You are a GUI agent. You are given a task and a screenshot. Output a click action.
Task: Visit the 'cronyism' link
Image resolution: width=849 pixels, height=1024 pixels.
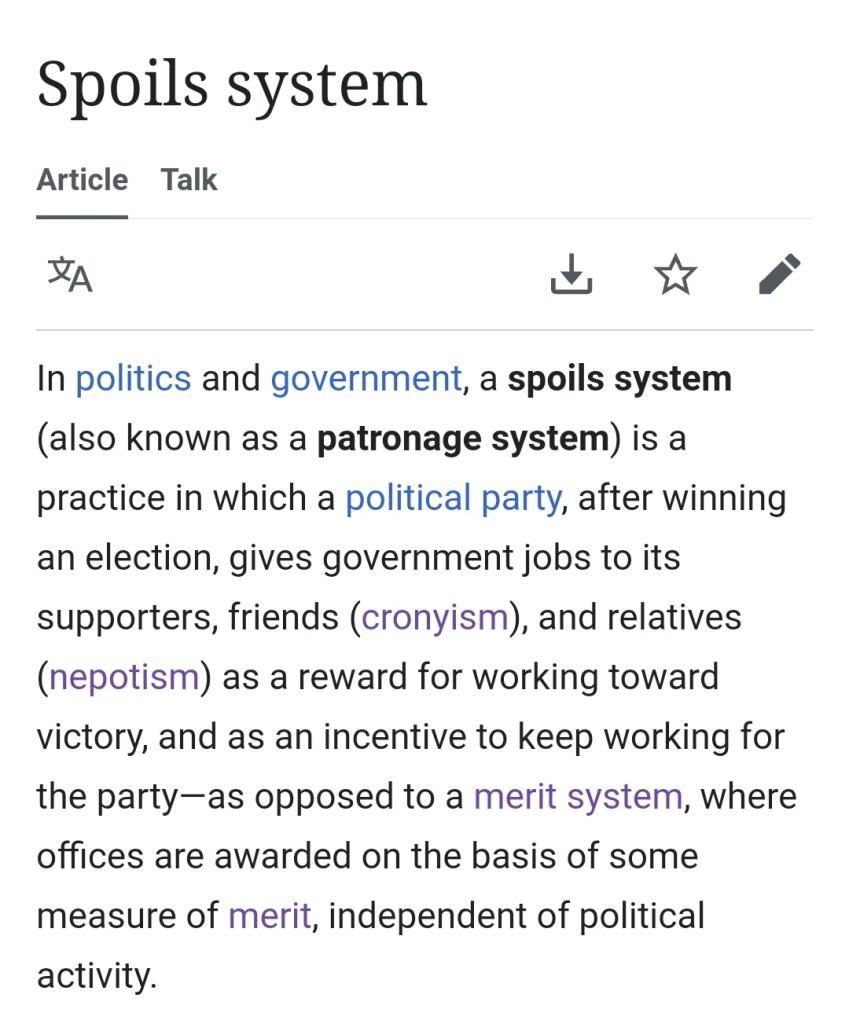pos(435,617)
